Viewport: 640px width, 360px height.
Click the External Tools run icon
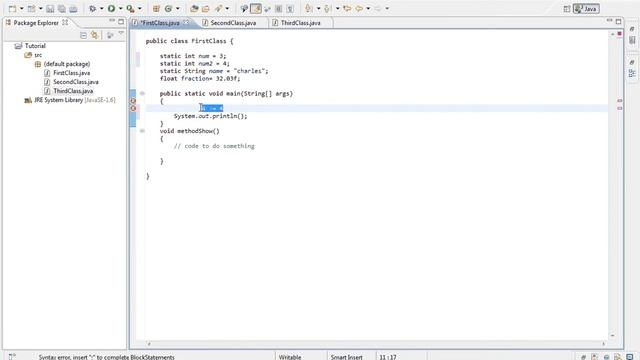(x=130, y=9)
